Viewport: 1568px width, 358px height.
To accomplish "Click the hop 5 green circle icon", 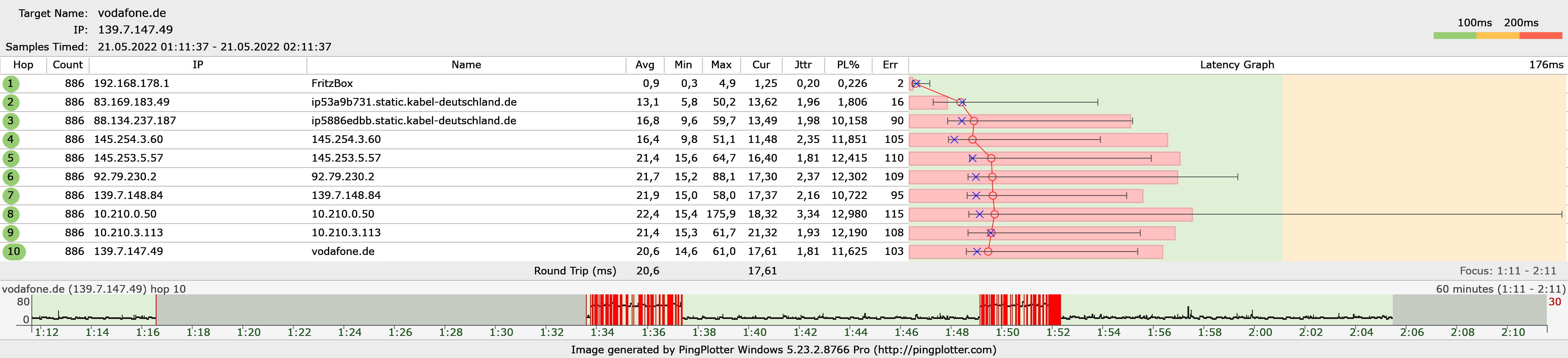I will pyautogui.click(x=10, y=158).
